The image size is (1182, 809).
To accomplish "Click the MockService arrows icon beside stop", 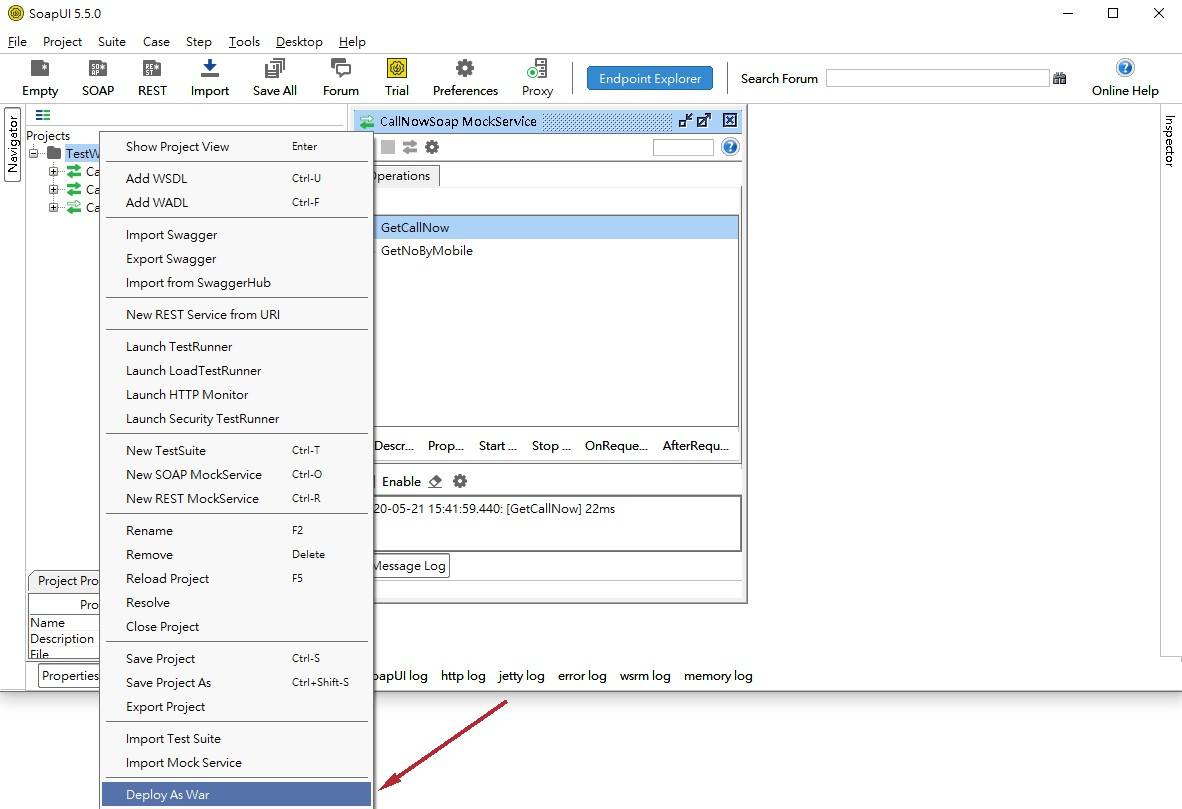I will point(409,147).
